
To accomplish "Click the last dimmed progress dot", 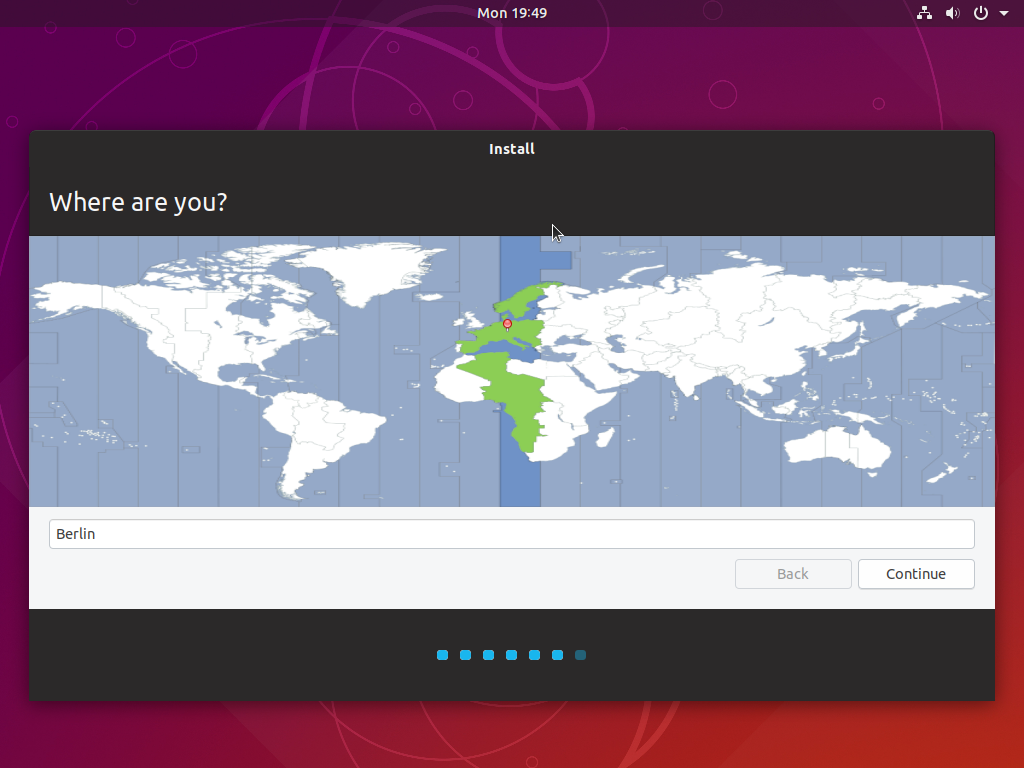I will (581, 655).
